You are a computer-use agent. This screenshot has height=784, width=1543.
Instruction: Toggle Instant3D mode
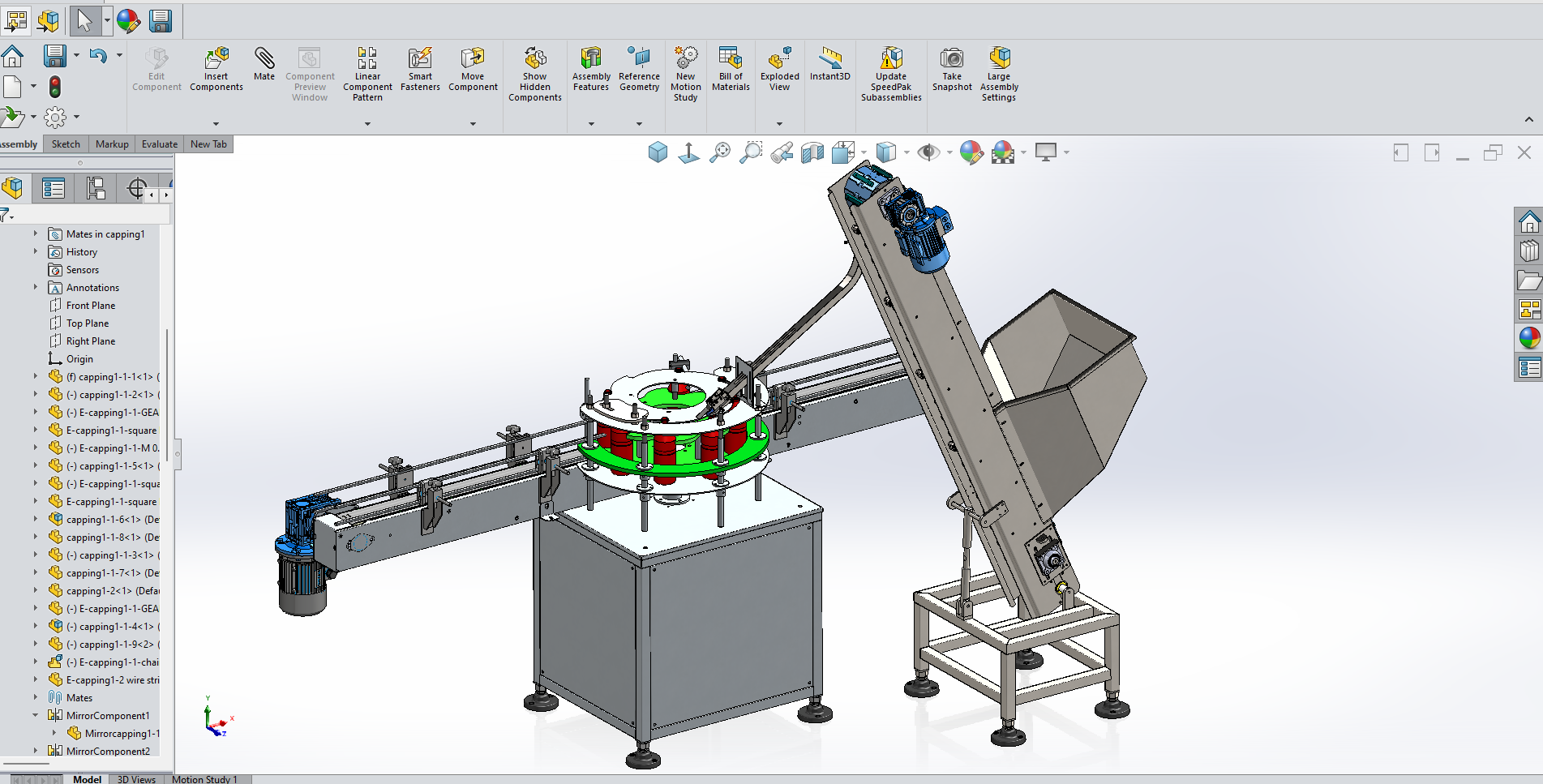point(830,64)
